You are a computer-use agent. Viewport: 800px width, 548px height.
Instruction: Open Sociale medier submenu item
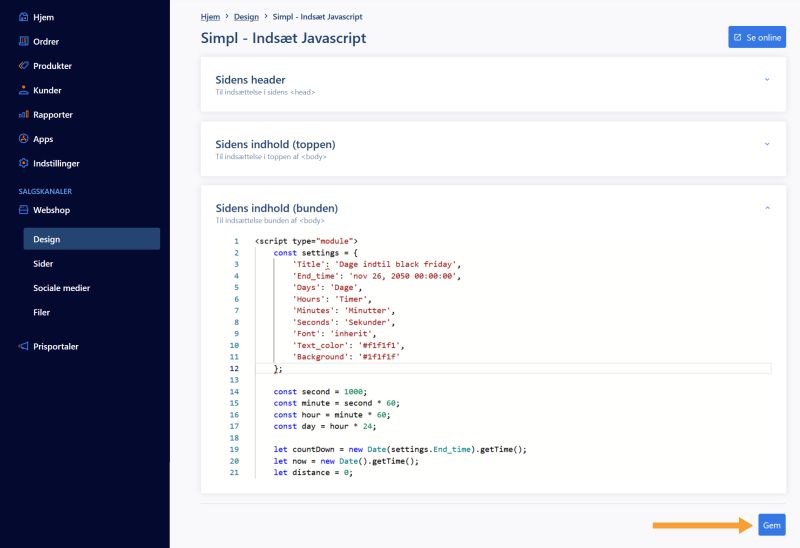click(61, 288)
